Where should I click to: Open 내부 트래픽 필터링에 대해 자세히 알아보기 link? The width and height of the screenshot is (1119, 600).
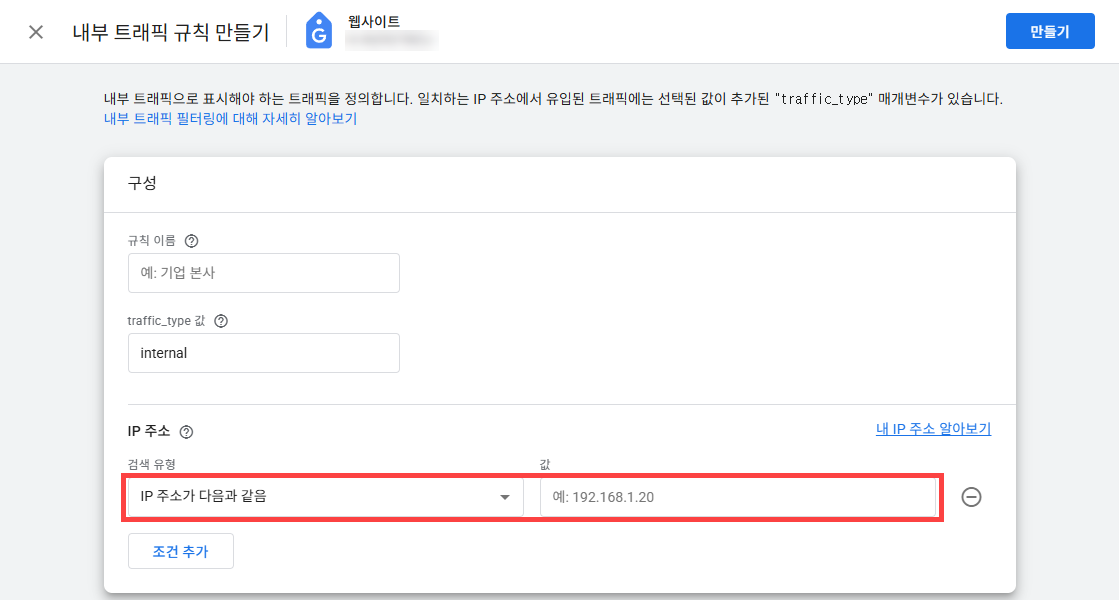[x=230, y=119]
